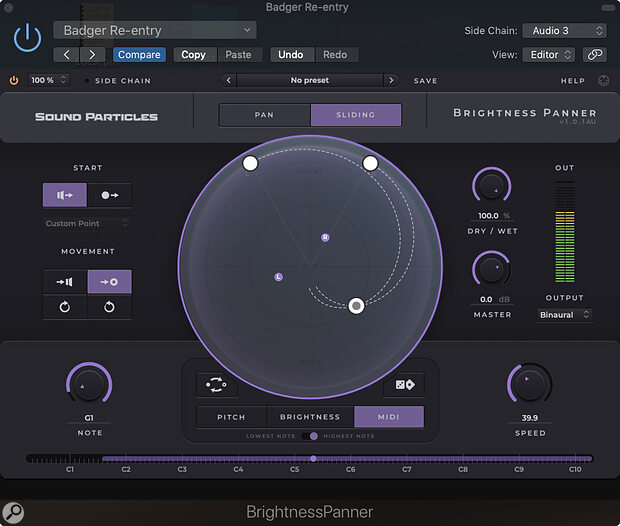Choose movement toward point icon

[110, 282]
